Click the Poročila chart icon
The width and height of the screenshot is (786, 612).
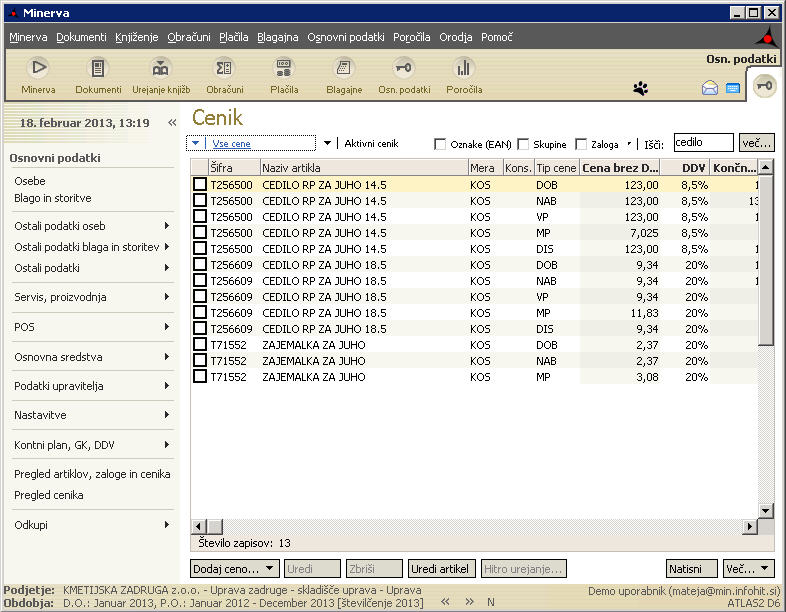point(463,69)
